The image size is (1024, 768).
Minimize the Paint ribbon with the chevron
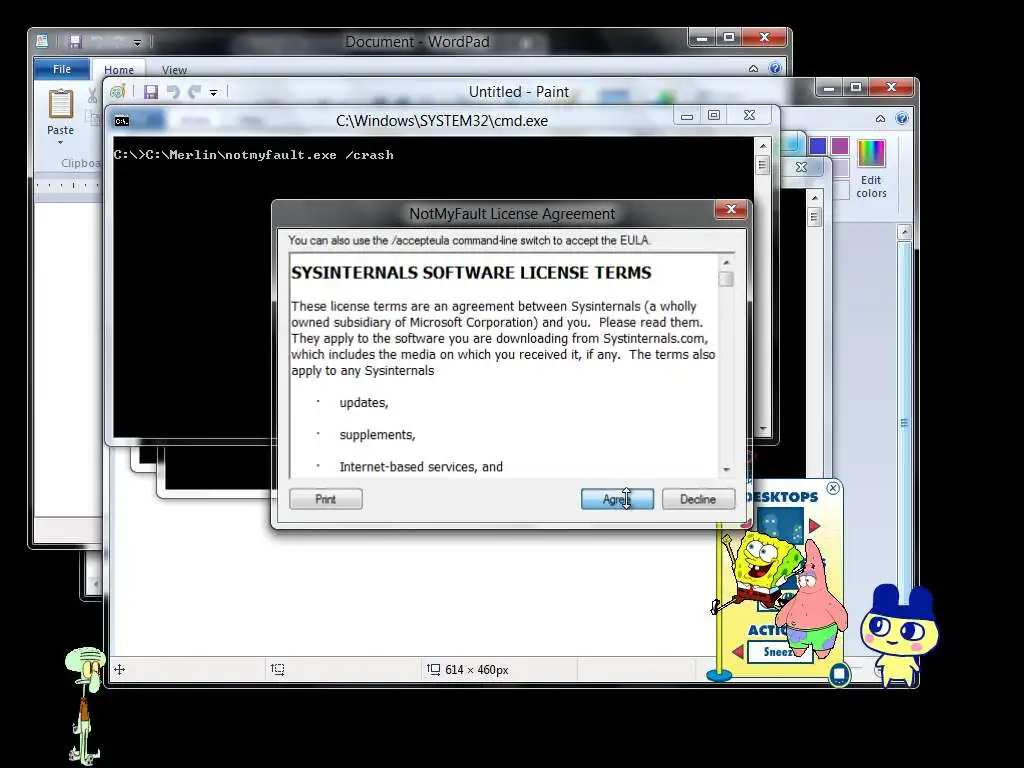[x=880, y=118]
